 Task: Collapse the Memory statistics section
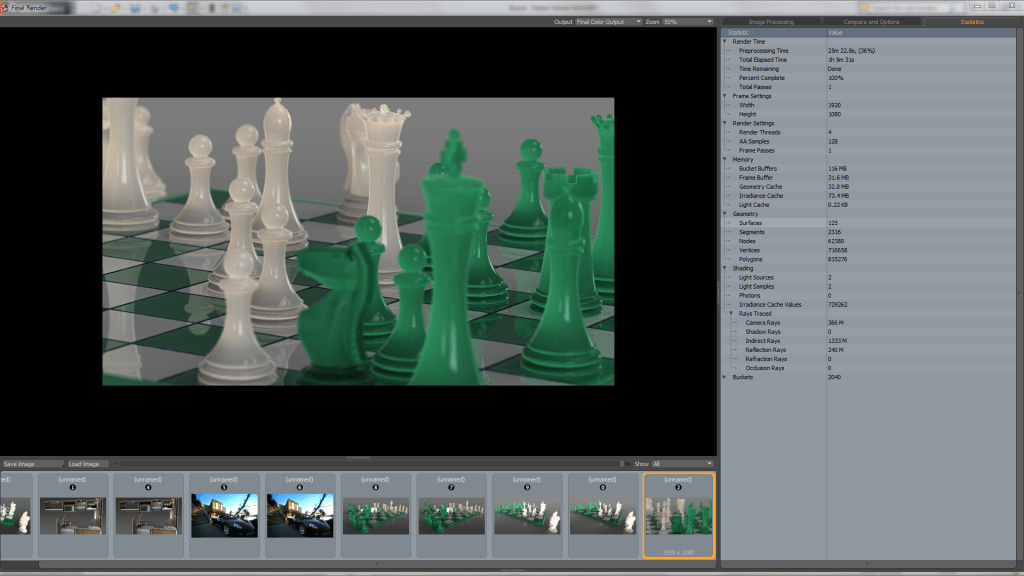[x=723, y=159]
